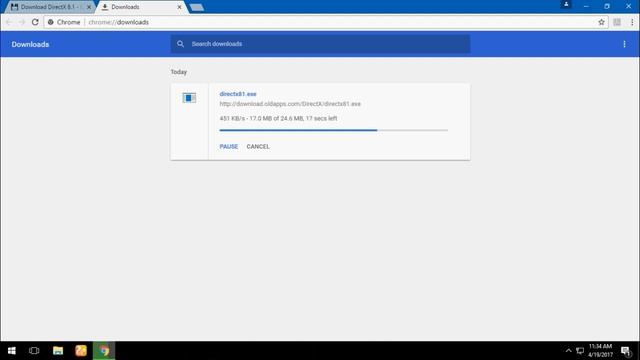Screen dimensions: 640x360
Task: Click the Today date label
Action: coord(179,72)
